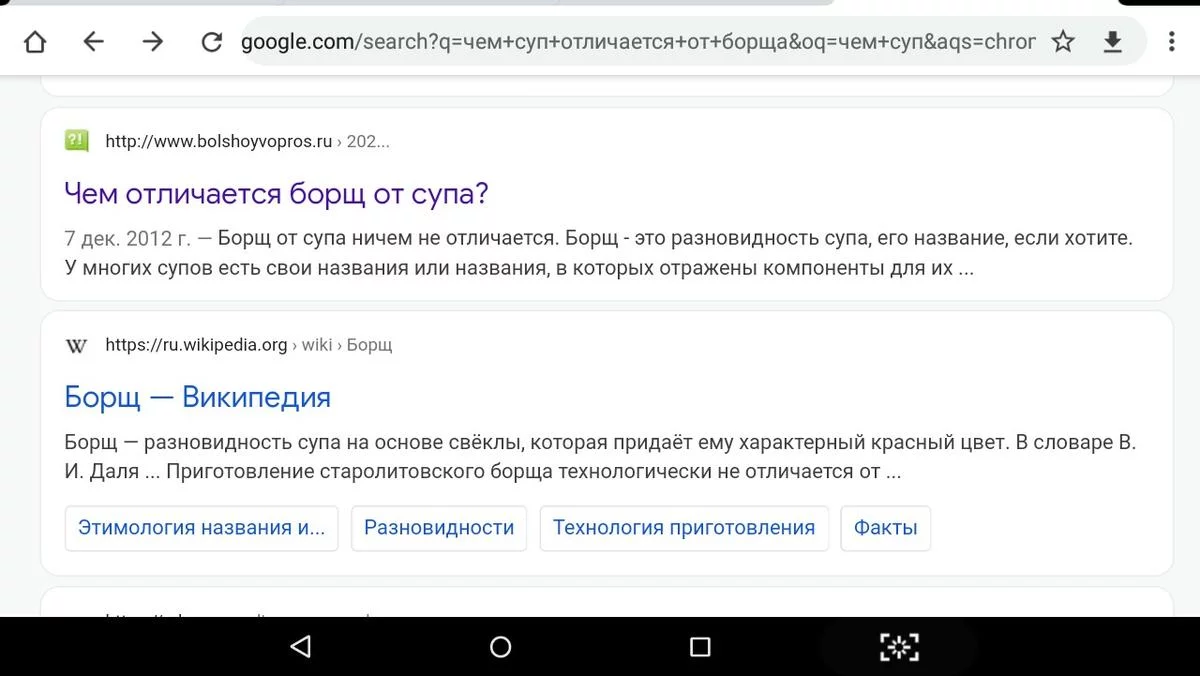Select 'Этимология названия и...' chip
Screen dimensions: 1200x676
click(x=201, y=528)
